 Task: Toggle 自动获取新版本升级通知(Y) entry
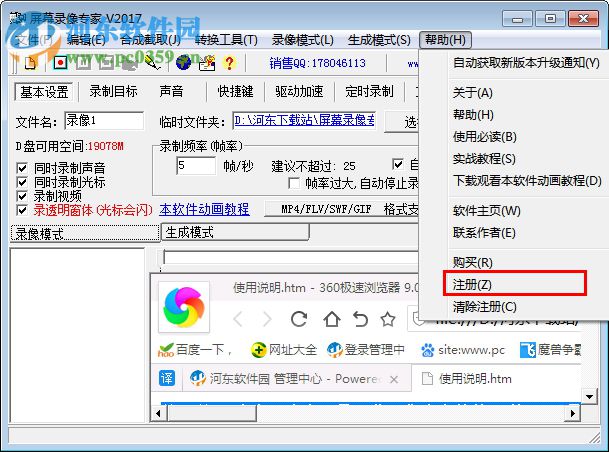tap(526, 63)
